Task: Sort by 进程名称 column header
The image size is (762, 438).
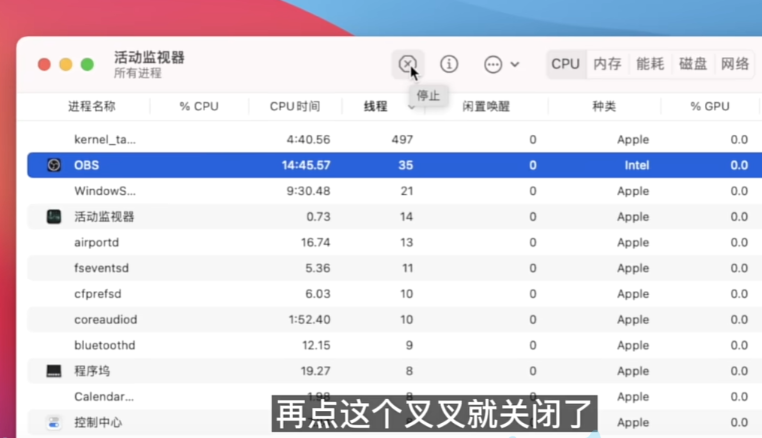Action: 92,106
